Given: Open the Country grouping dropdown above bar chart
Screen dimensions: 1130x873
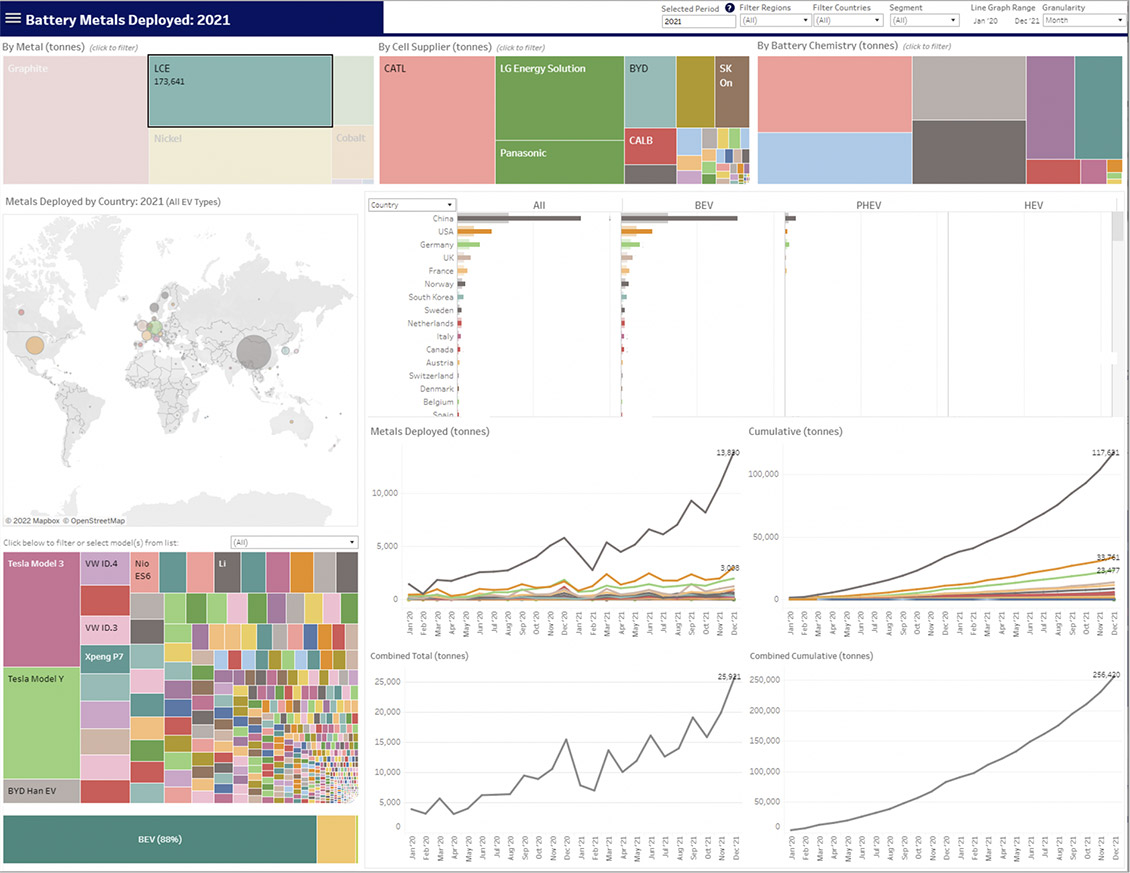Looking at the screenshot, I should click(x=411, y=205).
